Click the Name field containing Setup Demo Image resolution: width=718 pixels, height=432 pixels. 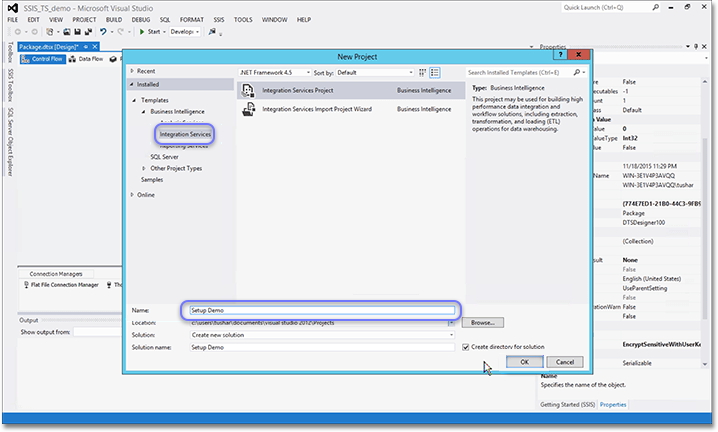tap(322, 310)
